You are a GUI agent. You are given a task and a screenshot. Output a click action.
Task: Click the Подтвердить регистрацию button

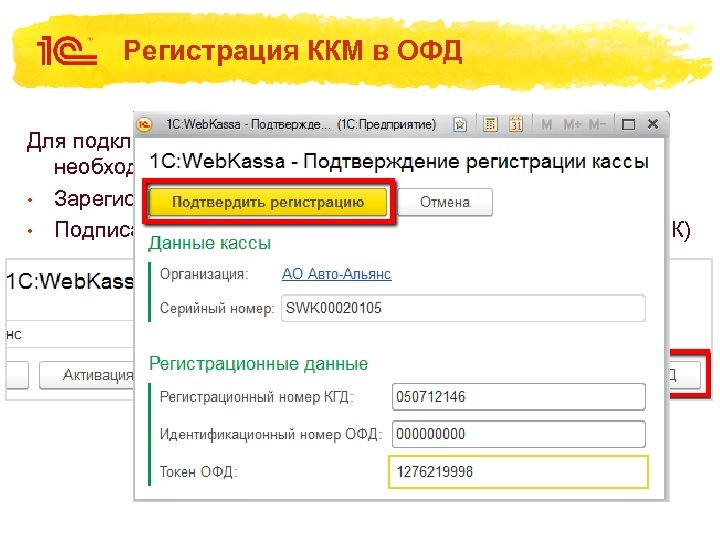pos(268,202)
